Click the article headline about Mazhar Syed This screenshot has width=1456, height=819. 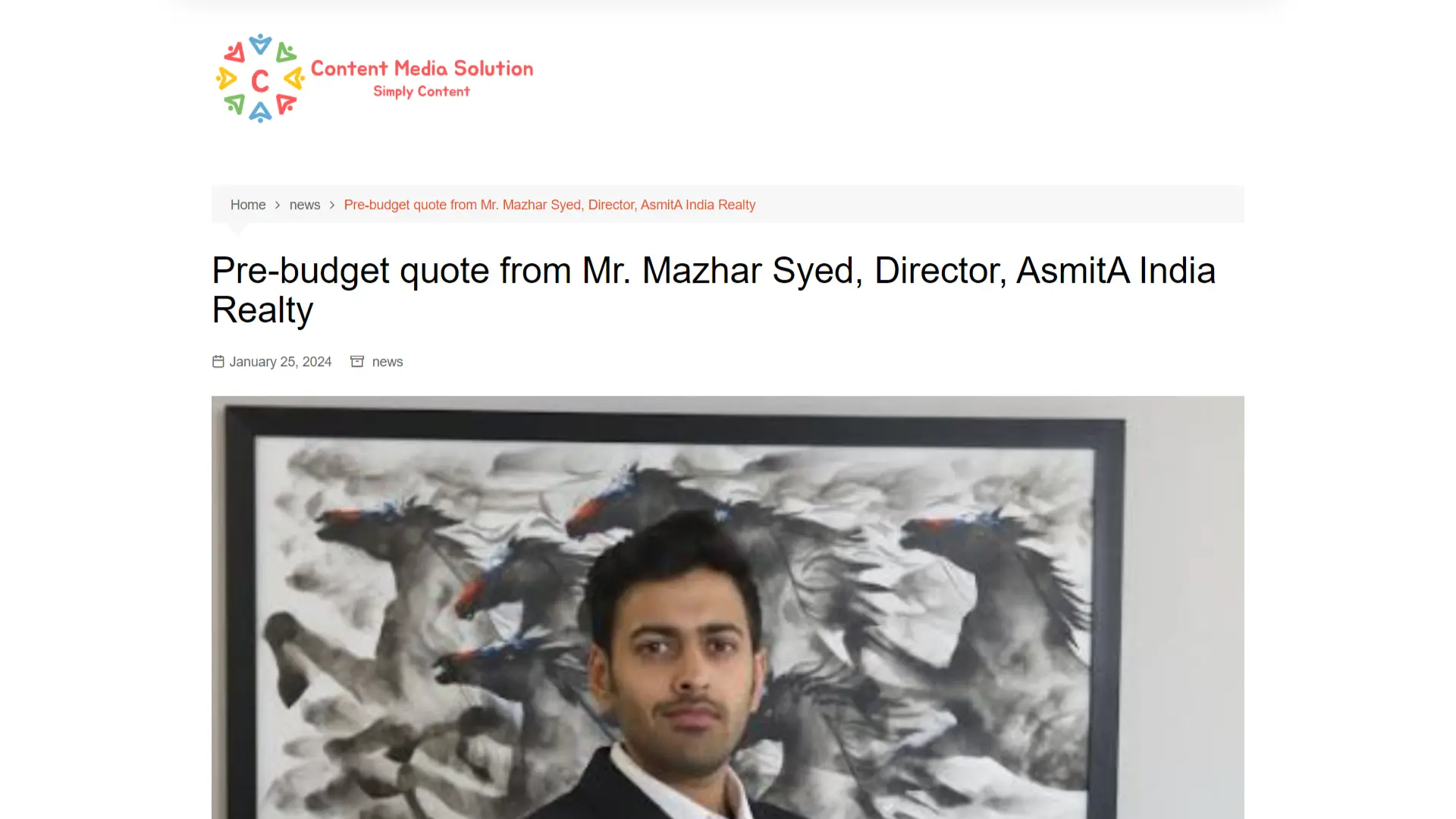pyautogui.click(x=714, y=290)
